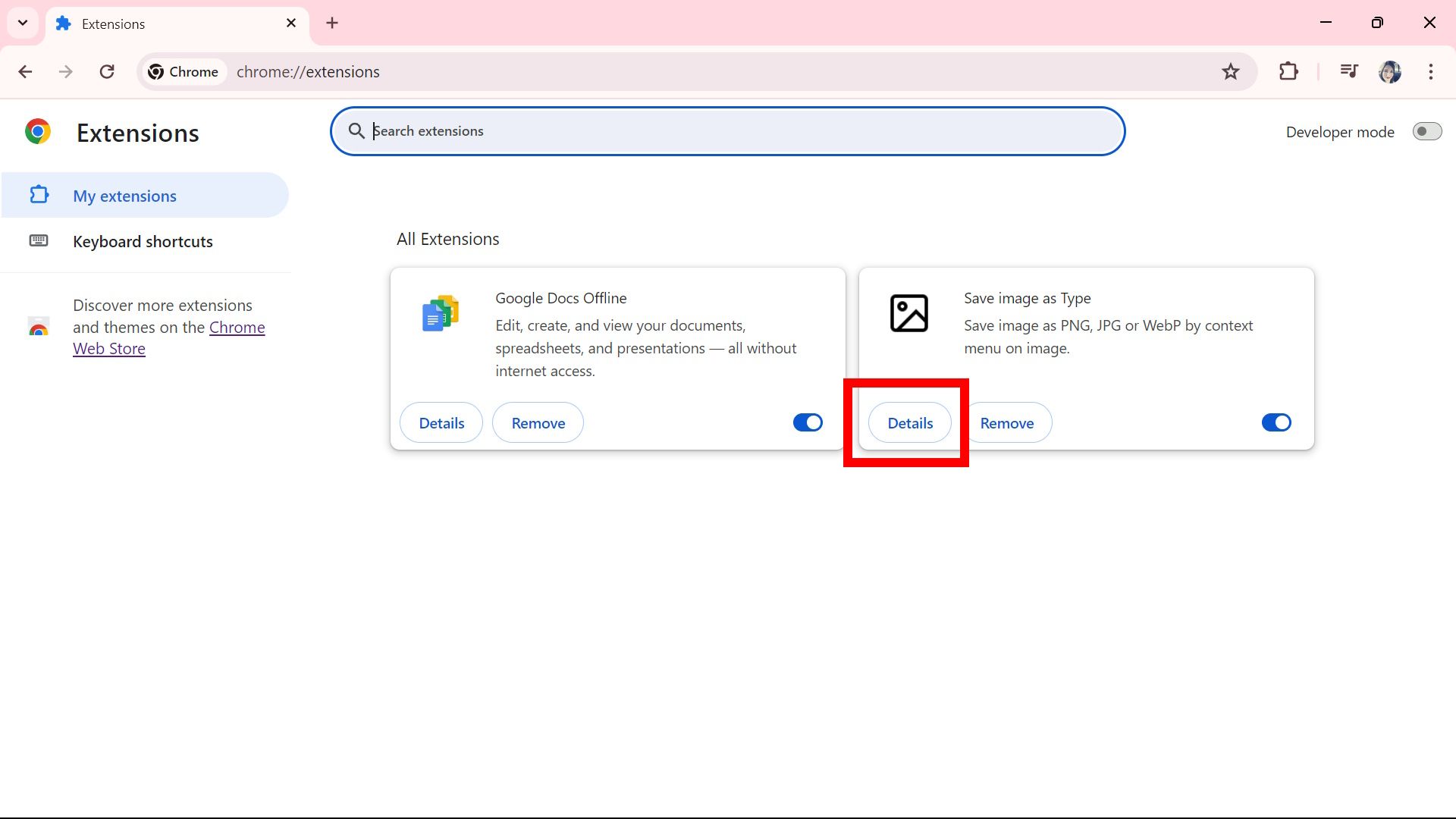
Task: Click the bookmark star icon in address bar
Action: tap(1232, 71)
